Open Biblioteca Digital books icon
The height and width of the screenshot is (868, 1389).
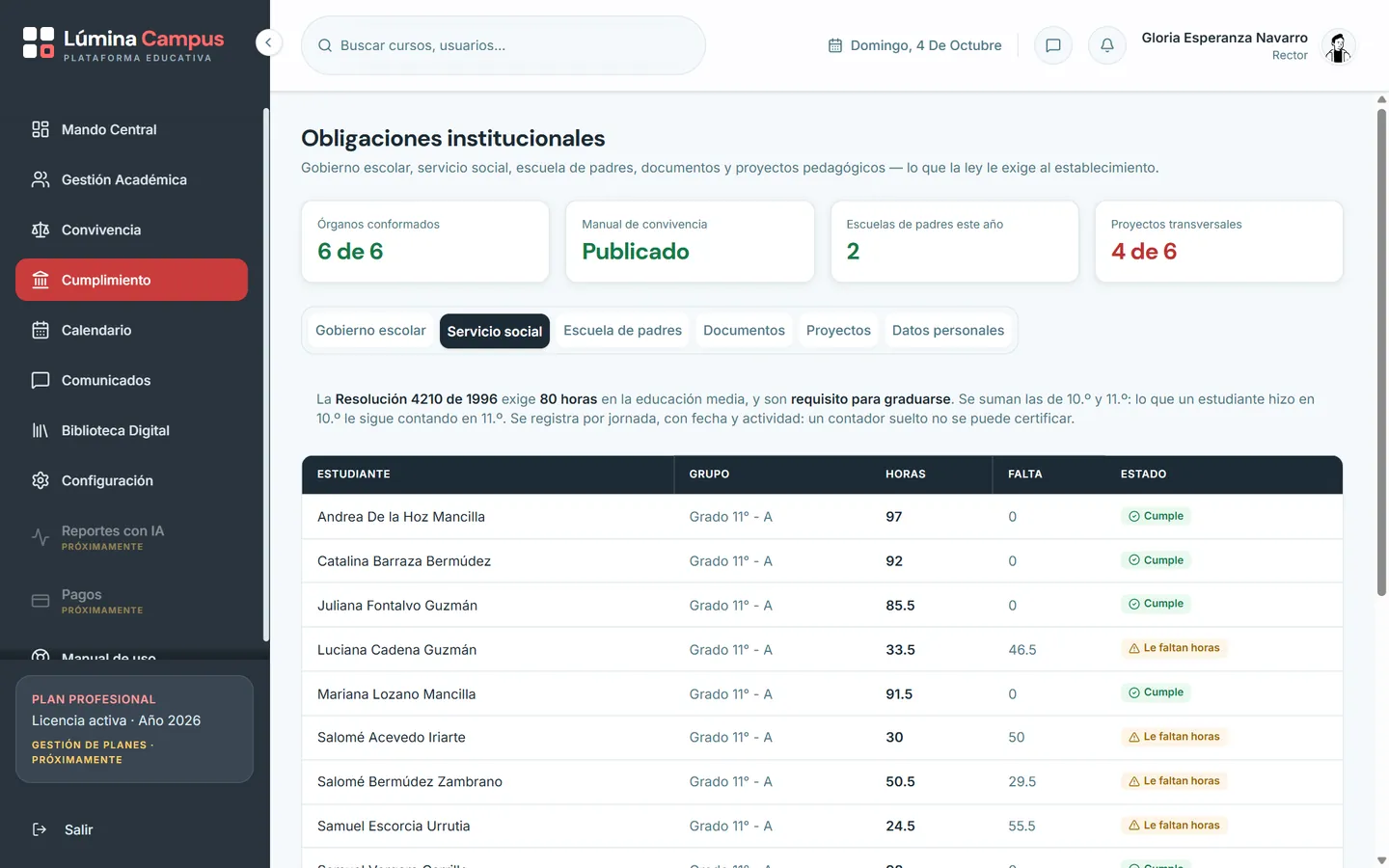[x=41, y=430]
